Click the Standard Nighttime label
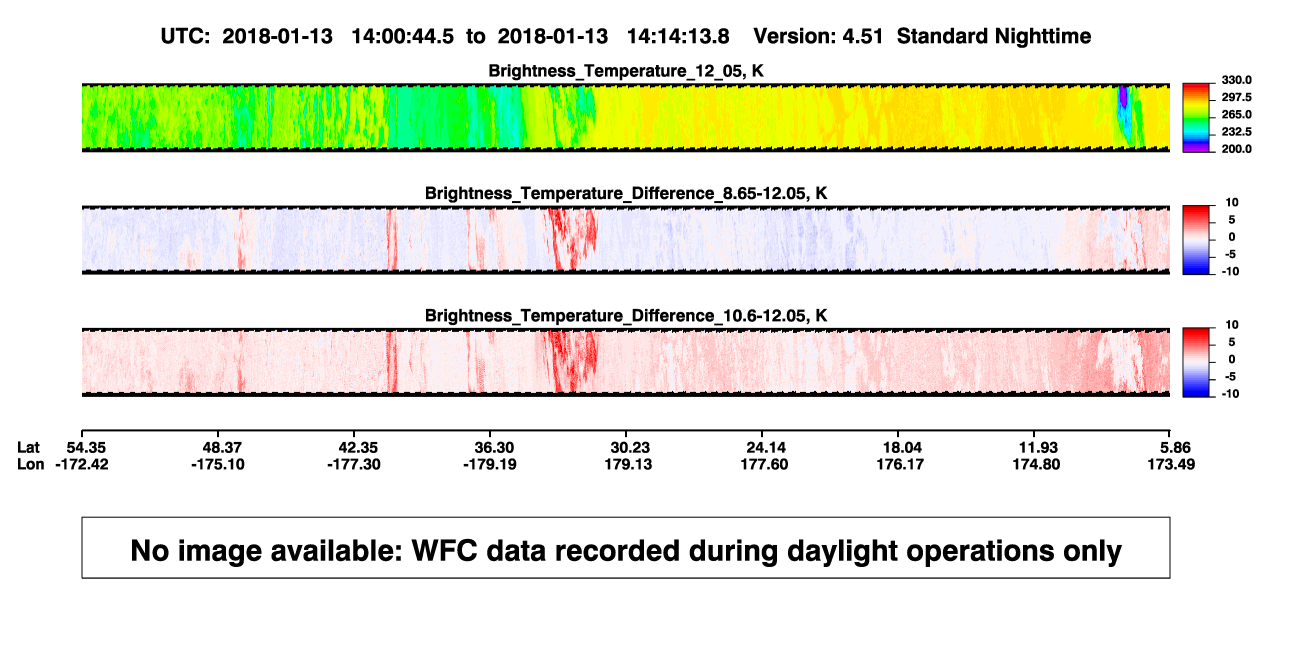Image resolution: width=1300 pixels, height=667 pixels. pos(994,36)
